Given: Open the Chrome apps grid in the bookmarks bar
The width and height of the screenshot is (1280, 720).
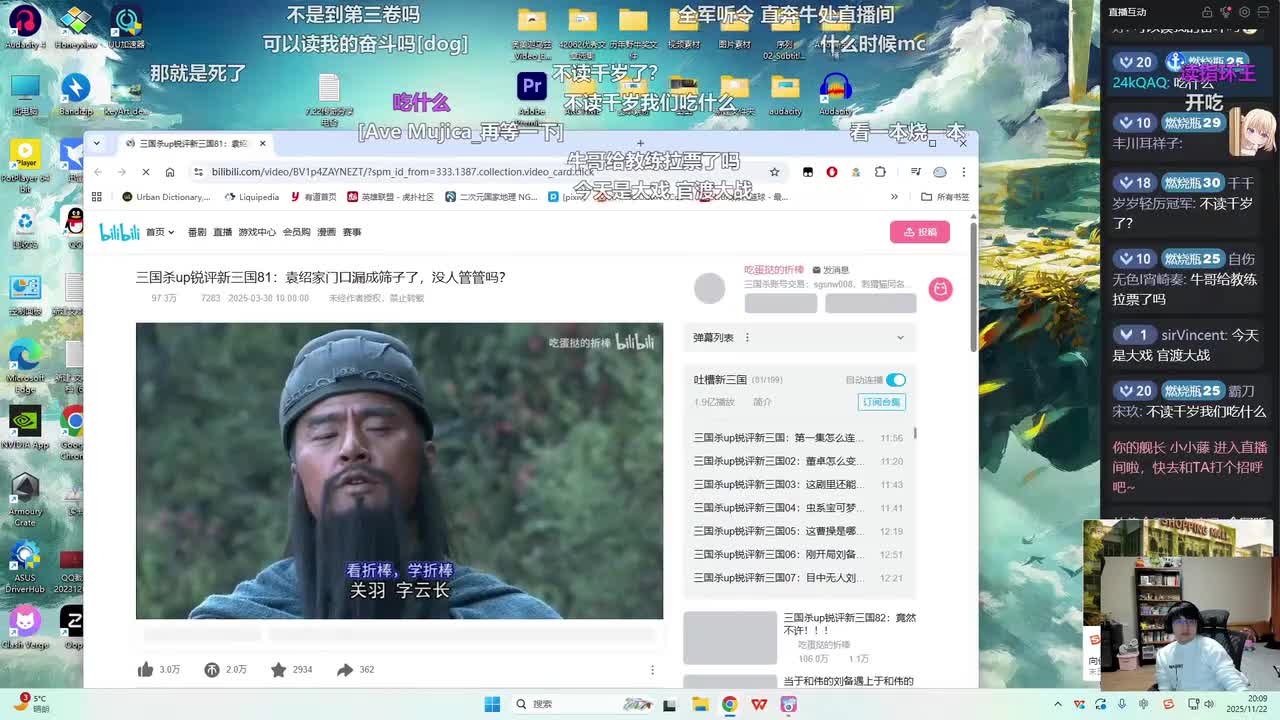Looking at the screenshot, I should click(96, 197).
